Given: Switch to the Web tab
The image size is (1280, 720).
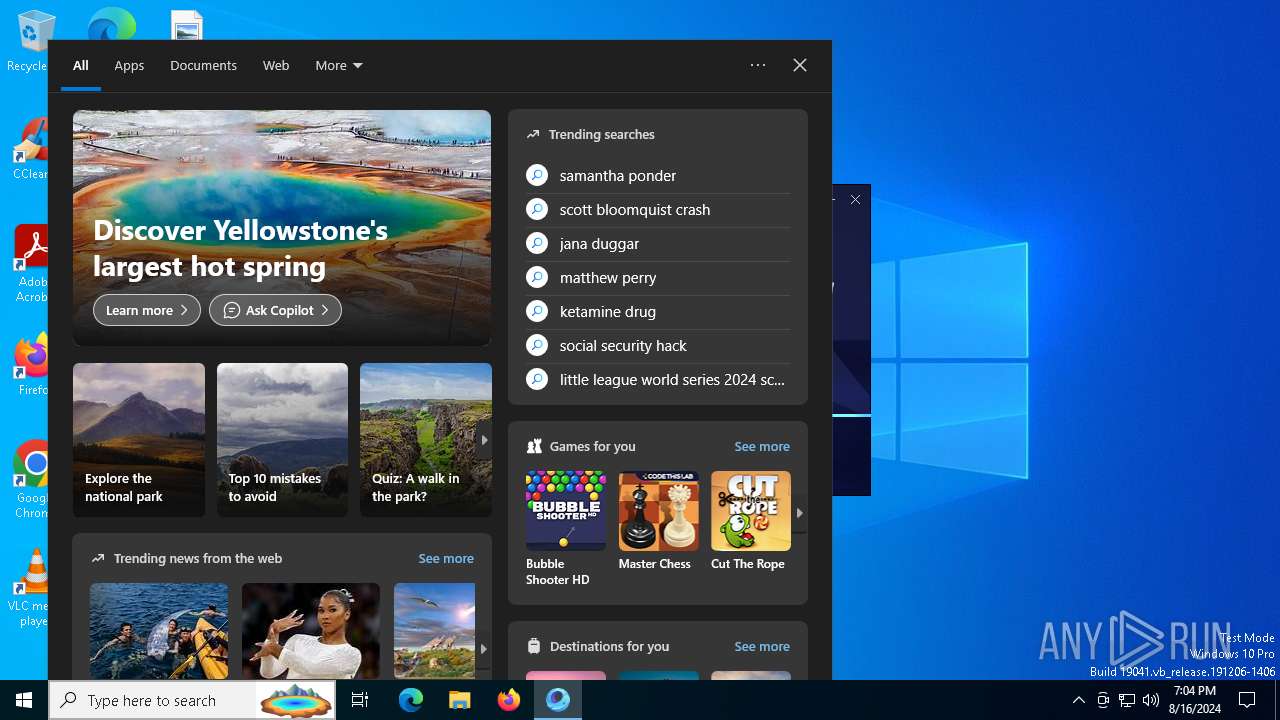Looking at the screenshot, I should point(276,65).
